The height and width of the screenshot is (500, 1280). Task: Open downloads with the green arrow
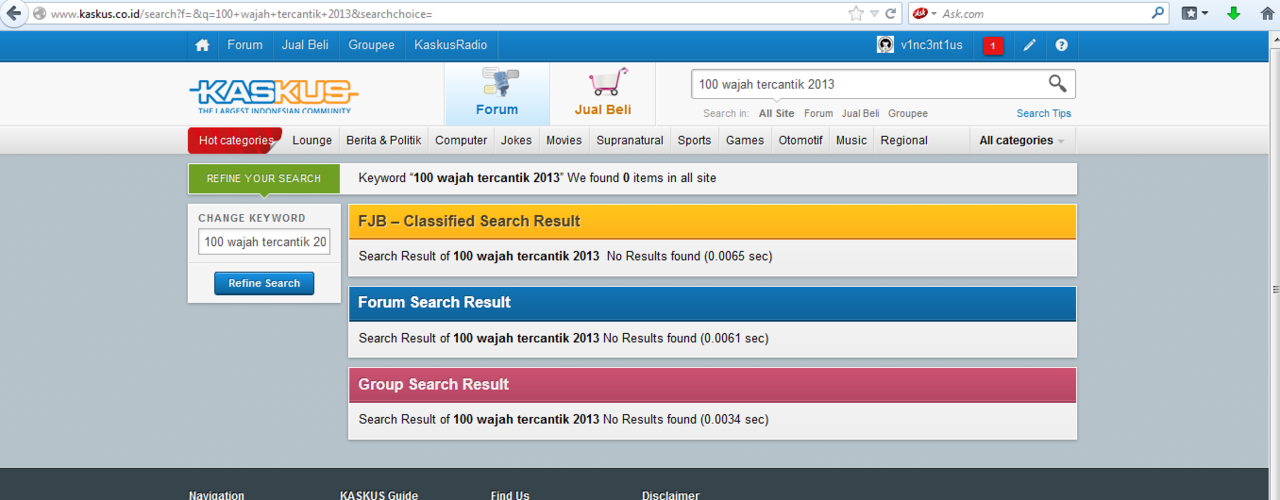pyautogui.click(x=1234, y=13)
